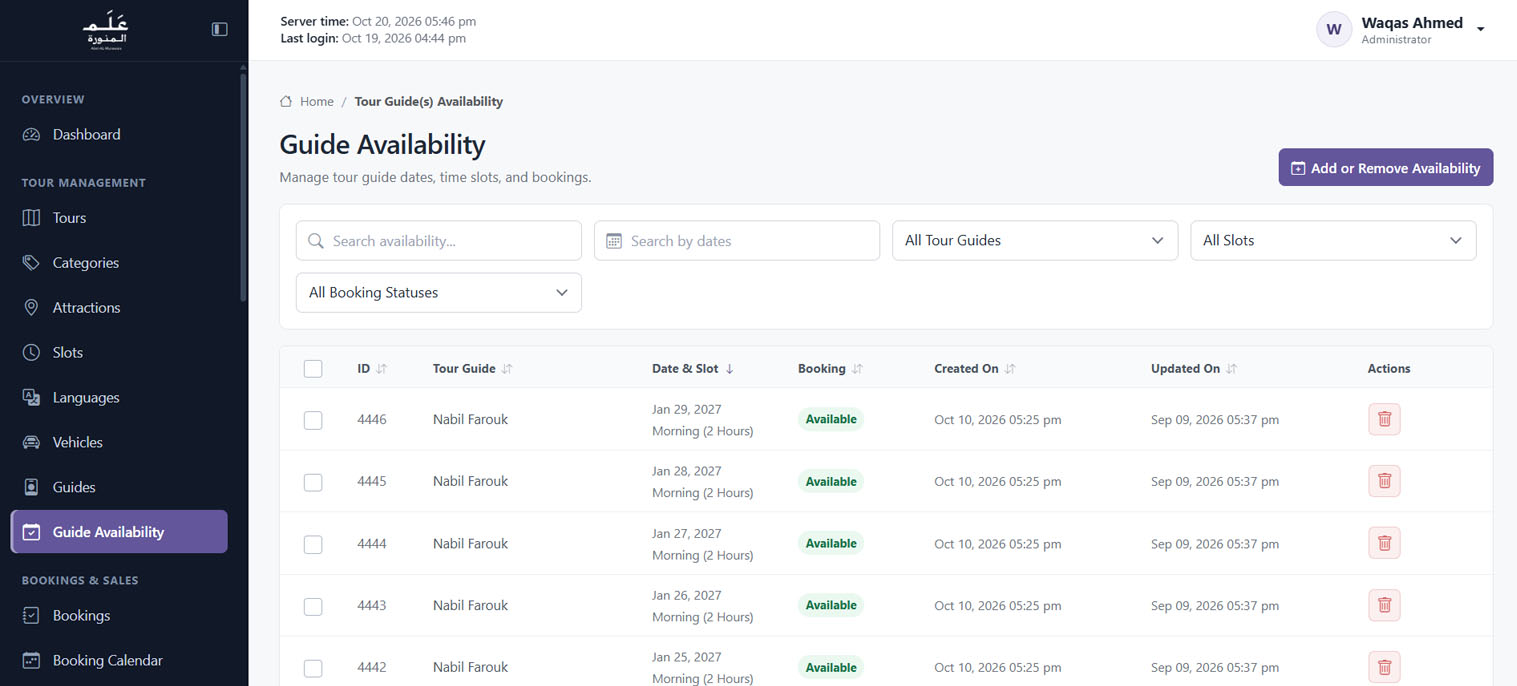Click the Search availability input field

pyautogui.click(x=438, y=241)
